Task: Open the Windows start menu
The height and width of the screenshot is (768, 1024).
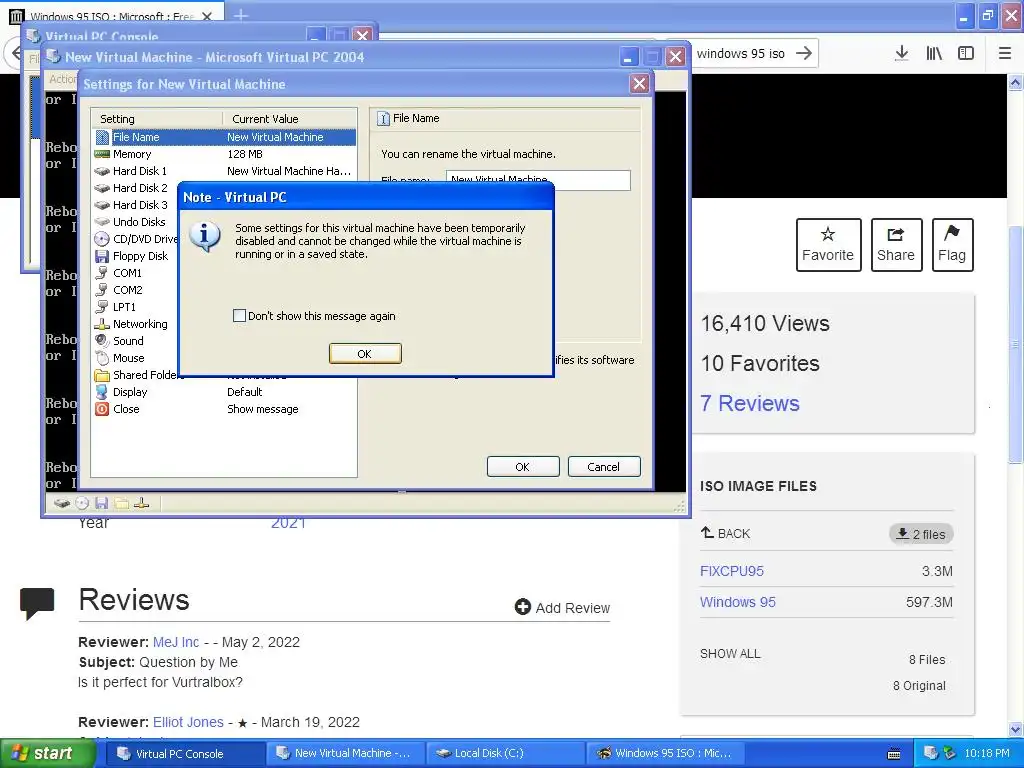Action: [x=47, y=754]
